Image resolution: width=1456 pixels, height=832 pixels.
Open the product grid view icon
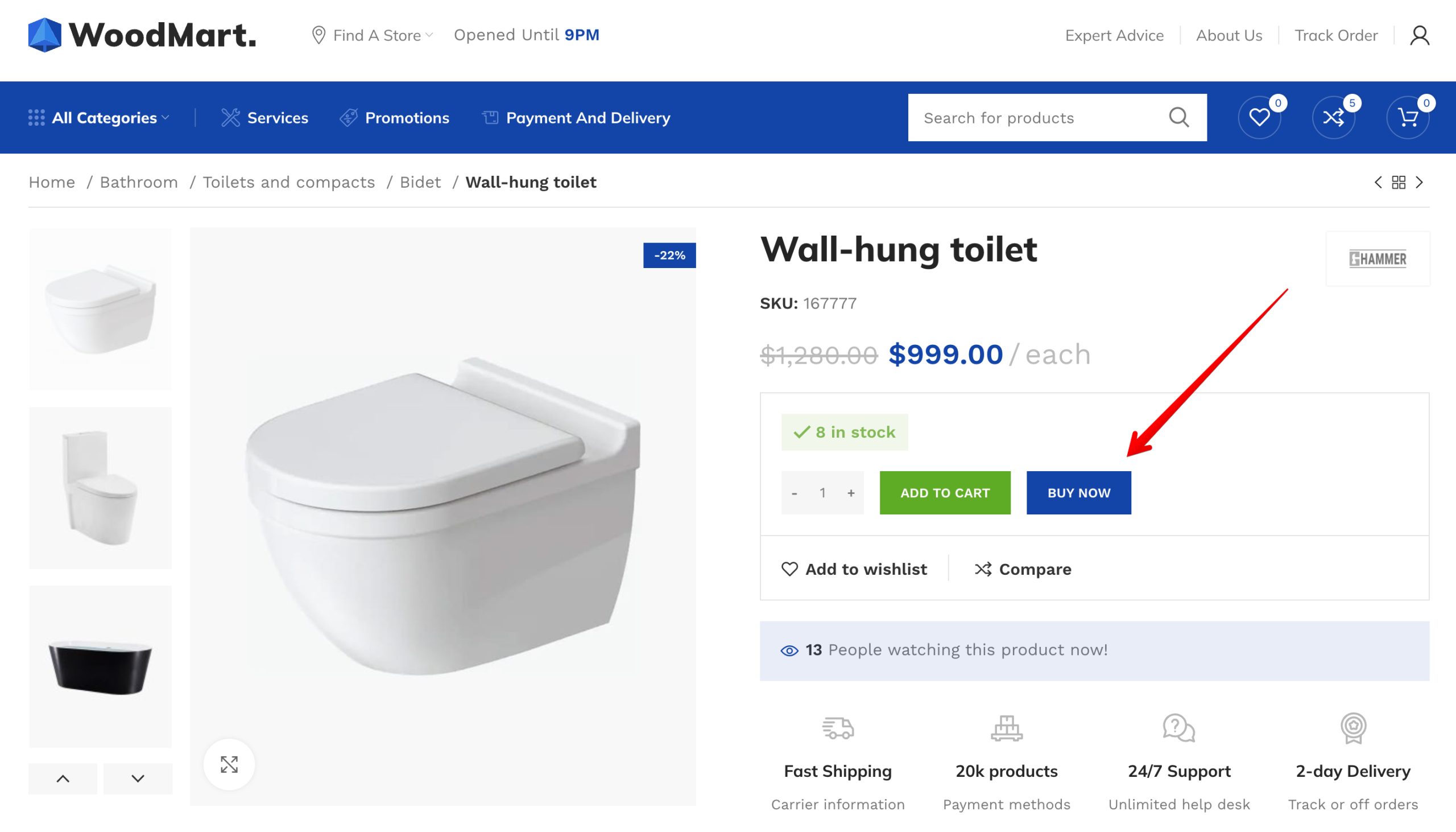pyautogui.click(x=1399, y=182)
